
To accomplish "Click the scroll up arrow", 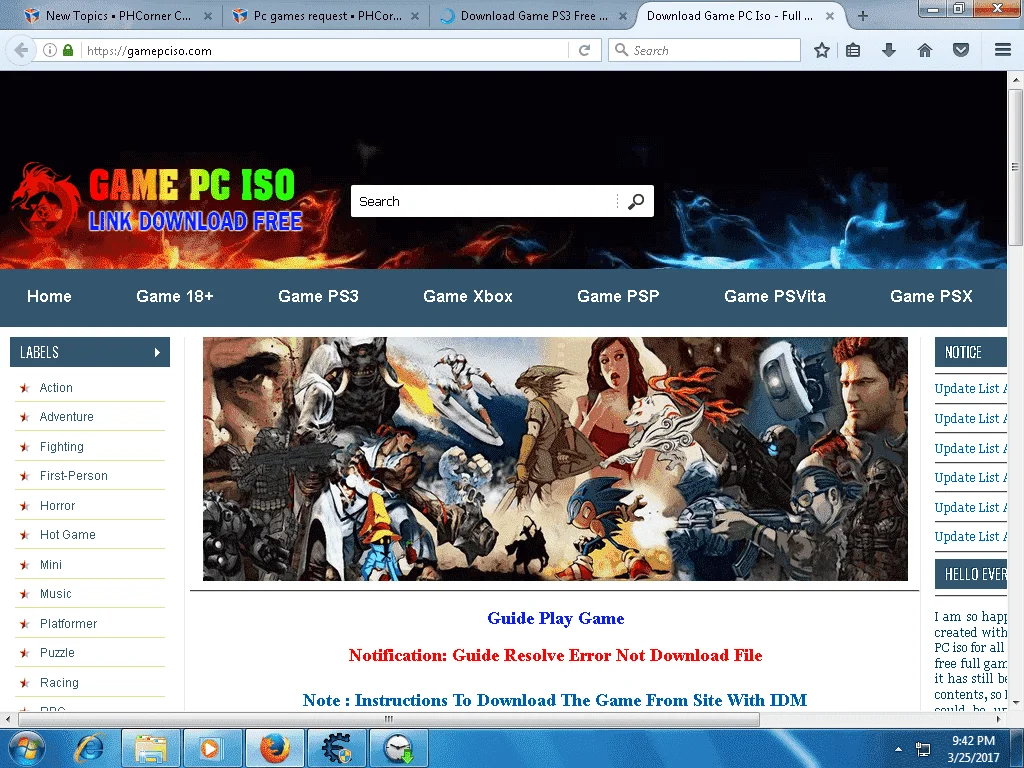I will tap(1015, 78).
